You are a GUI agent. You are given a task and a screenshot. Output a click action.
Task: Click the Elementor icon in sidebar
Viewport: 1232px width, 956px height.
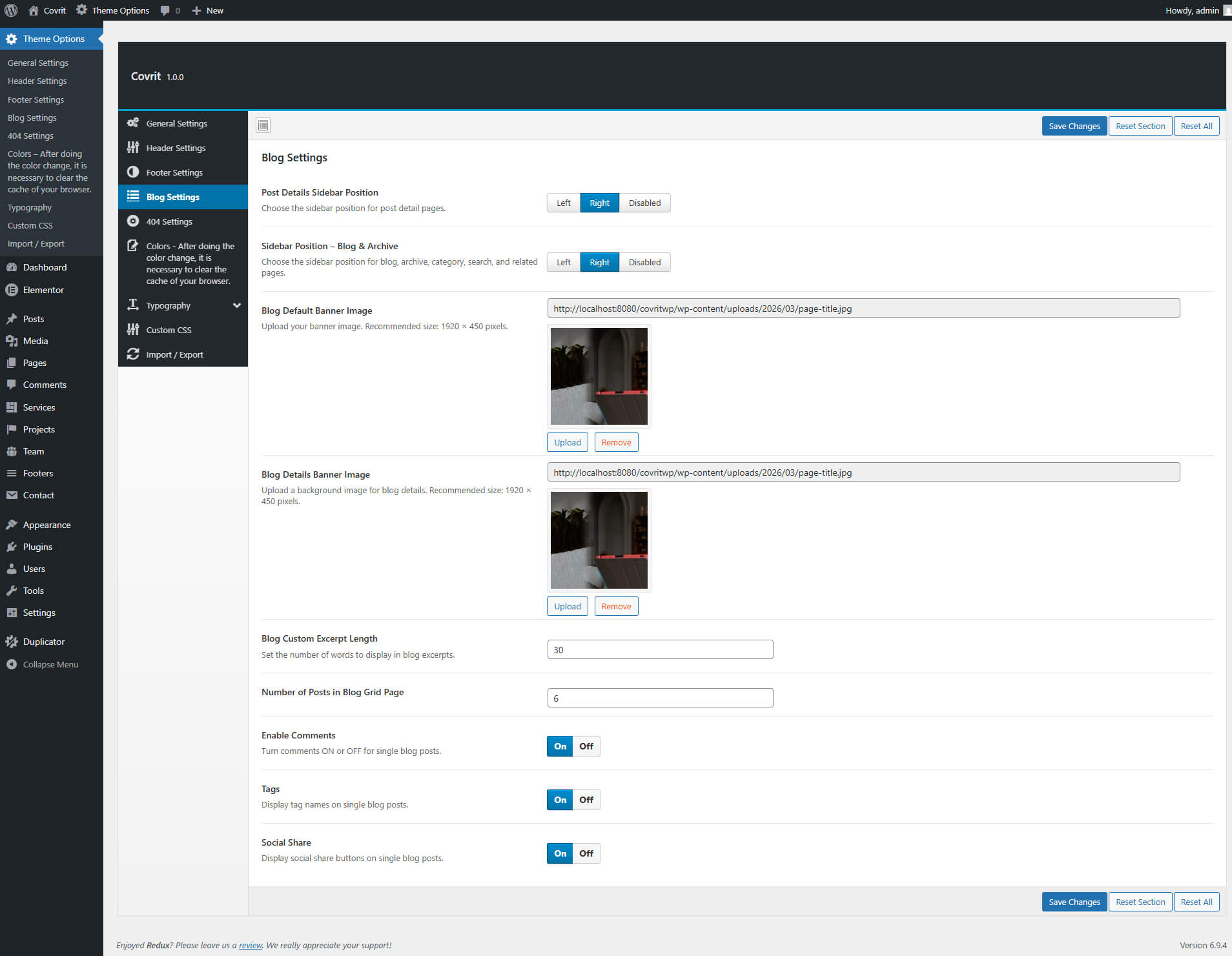pyautogui.click(x=12, y=290)
